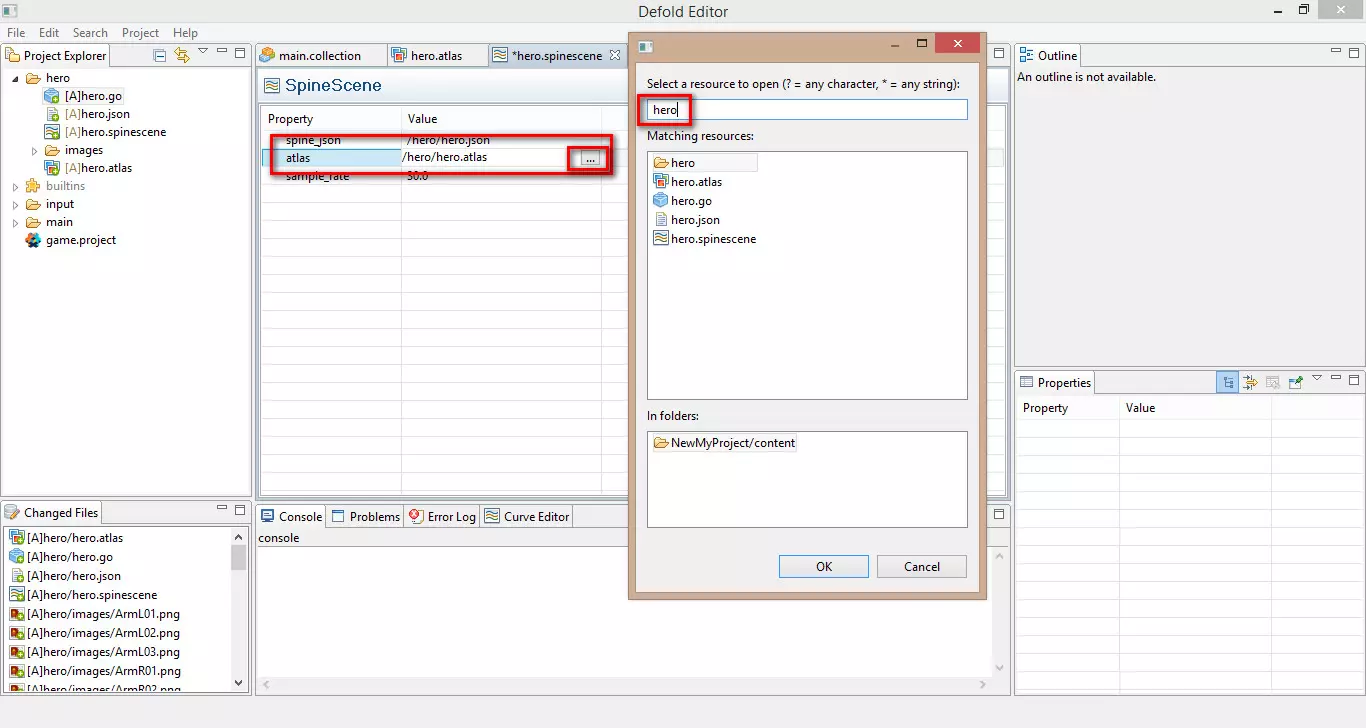Viewport: 1366px width, 728px height.
Task: Expand the builtins folder
Action: 15,186
